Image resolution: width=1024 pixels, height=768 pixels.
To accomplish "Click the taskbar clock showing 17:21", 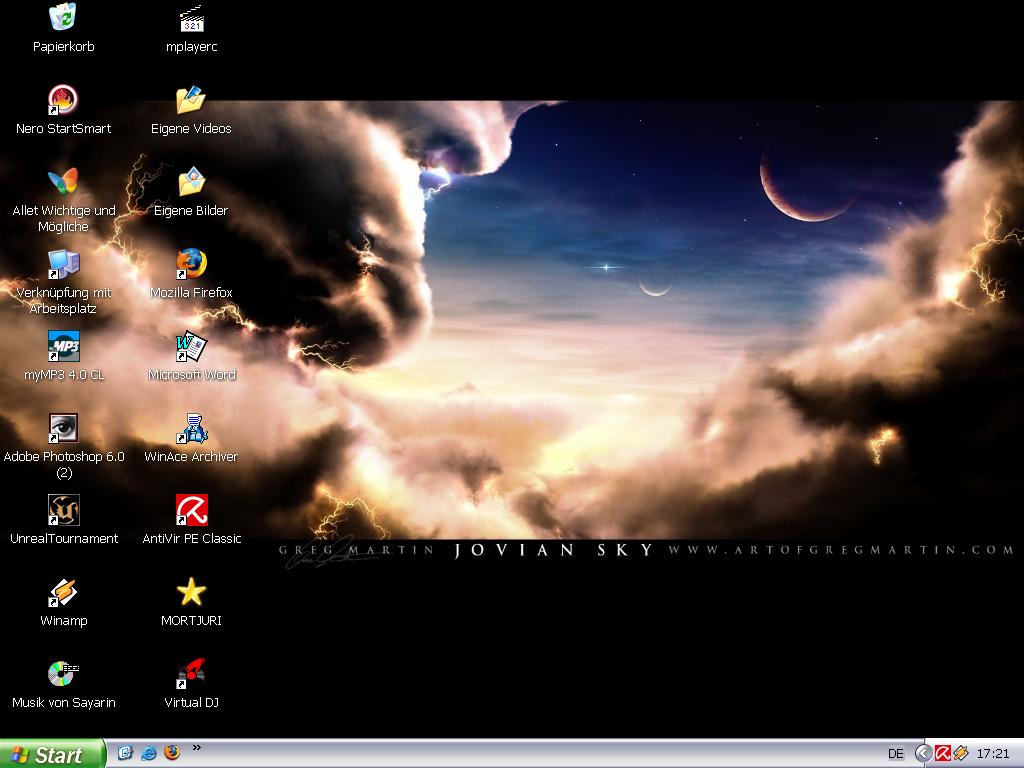I will [x=992, y=753].
